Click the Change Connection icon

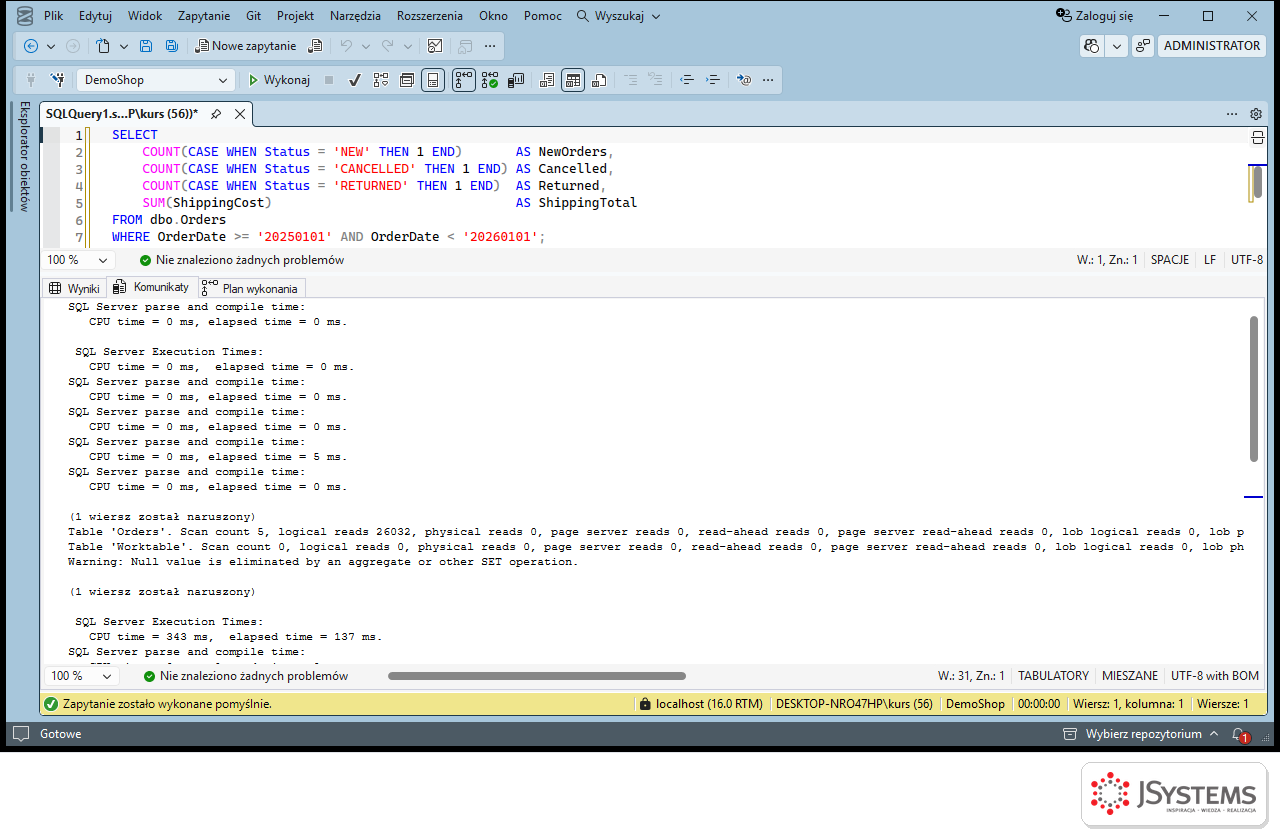57,80
